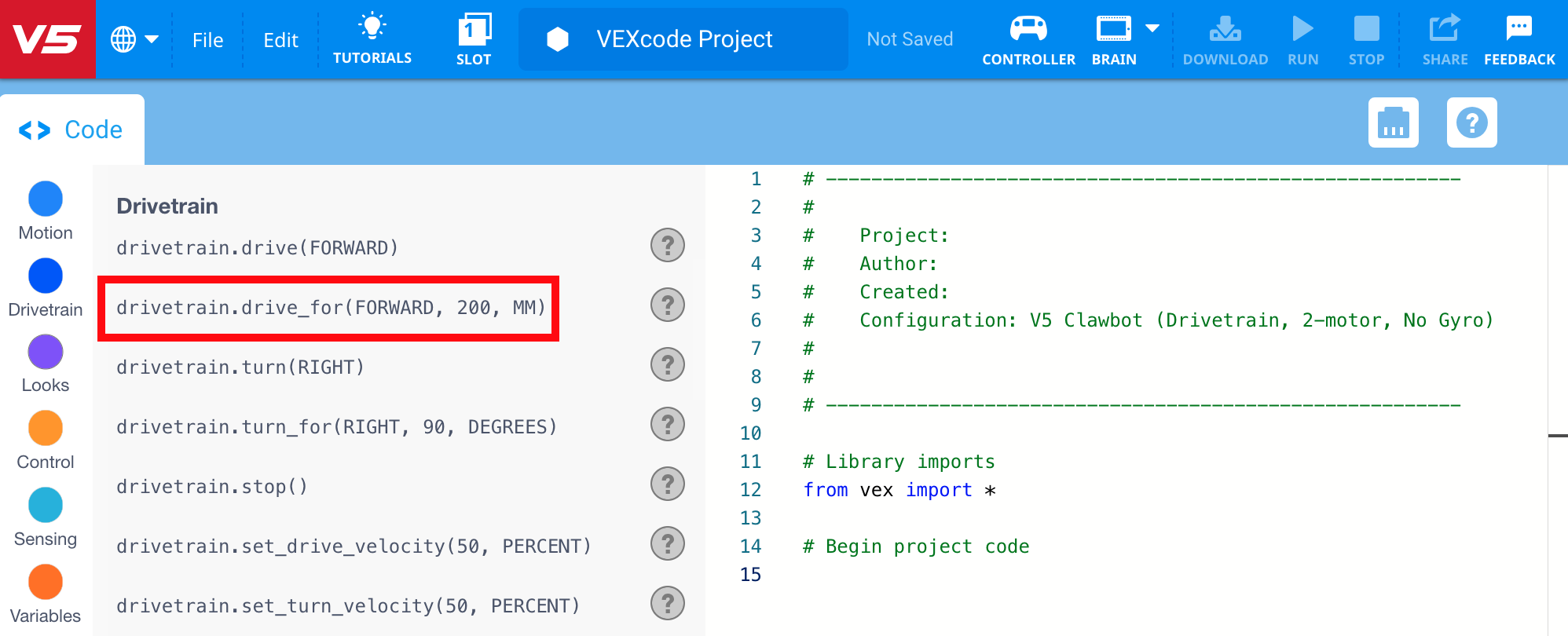Select the orange Control category circle
1568x636 pixels.
tap(46, 429)
